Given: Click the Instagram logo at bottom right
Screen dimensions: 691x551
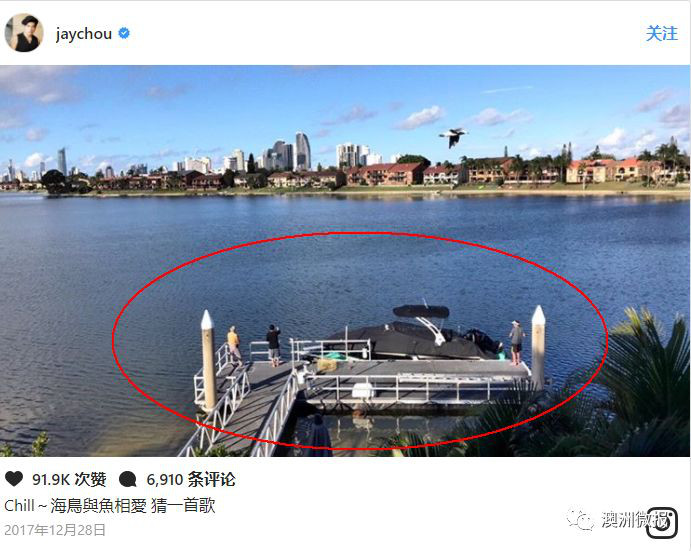Looking at the screenshot, I should tap(661, 523).
